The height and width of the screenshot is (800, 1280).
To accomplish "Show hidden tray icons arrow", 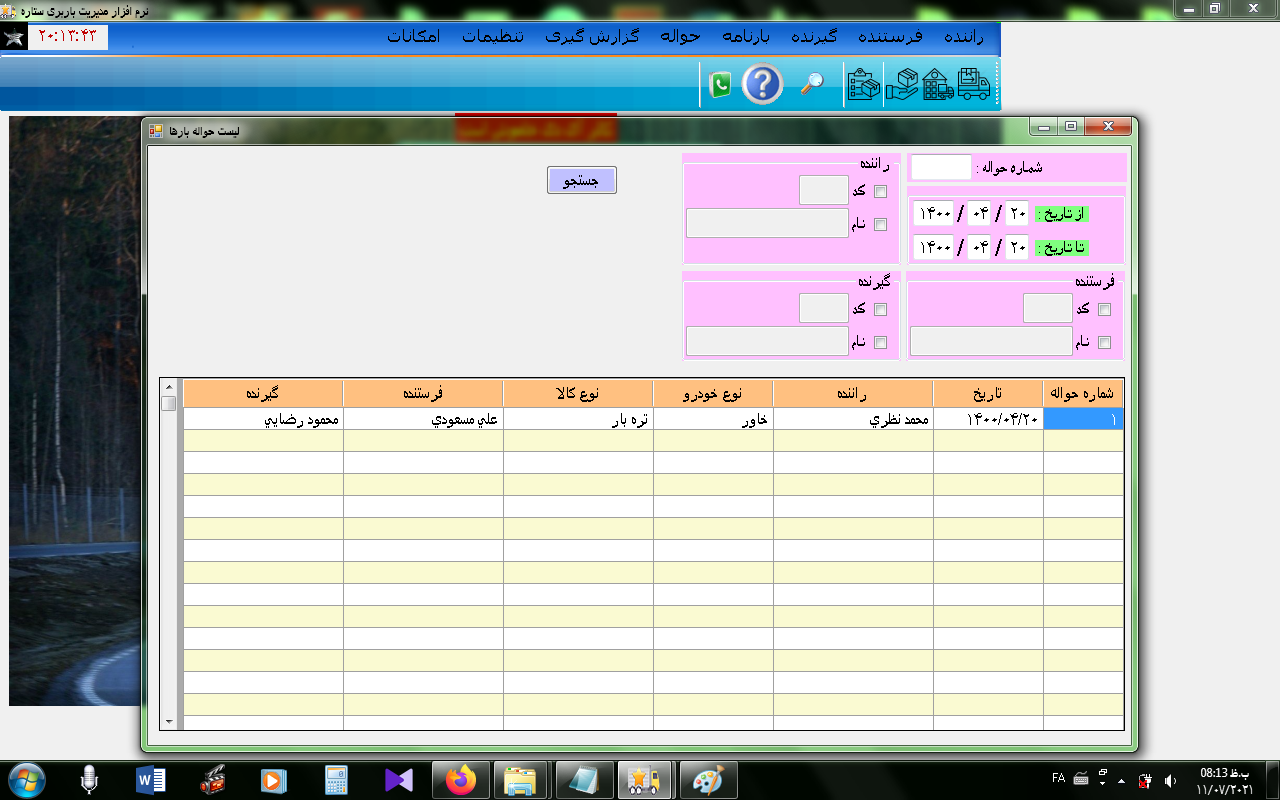I will [x=1121, y=780].
